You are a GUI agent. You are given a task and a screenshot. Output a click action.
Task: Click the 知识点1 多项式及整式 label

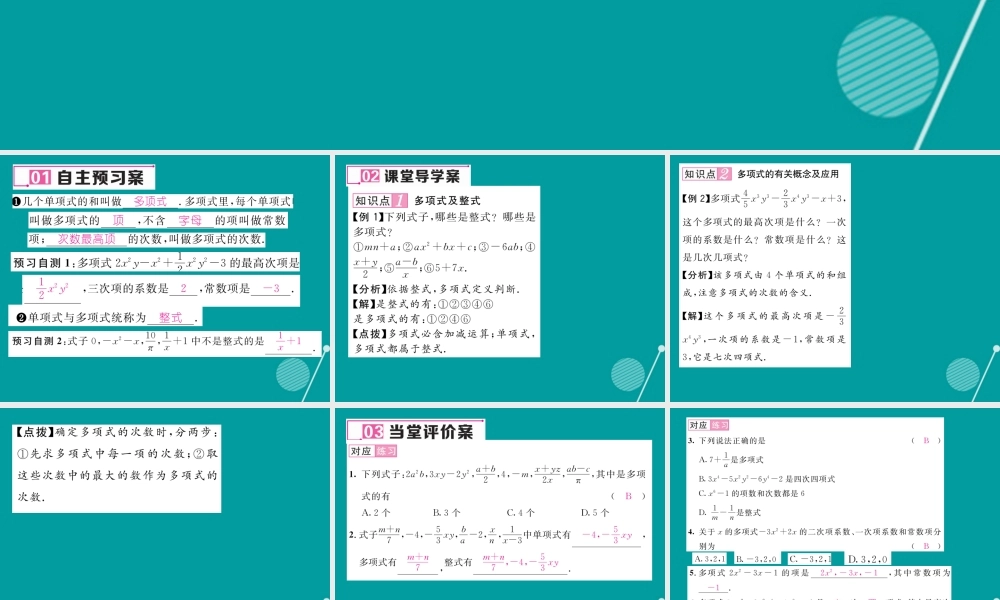416,200
